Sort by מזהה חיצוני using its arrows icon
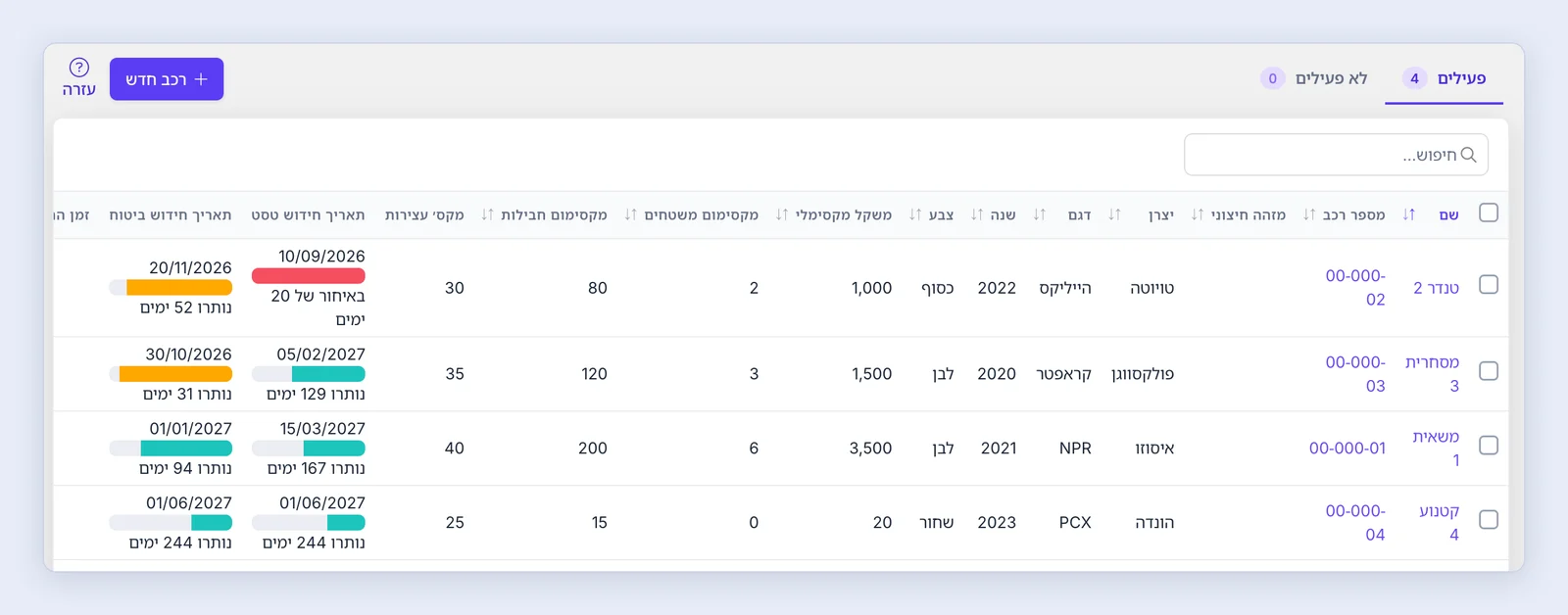The image size is (1568, 615). click(x=1197, y=214)
